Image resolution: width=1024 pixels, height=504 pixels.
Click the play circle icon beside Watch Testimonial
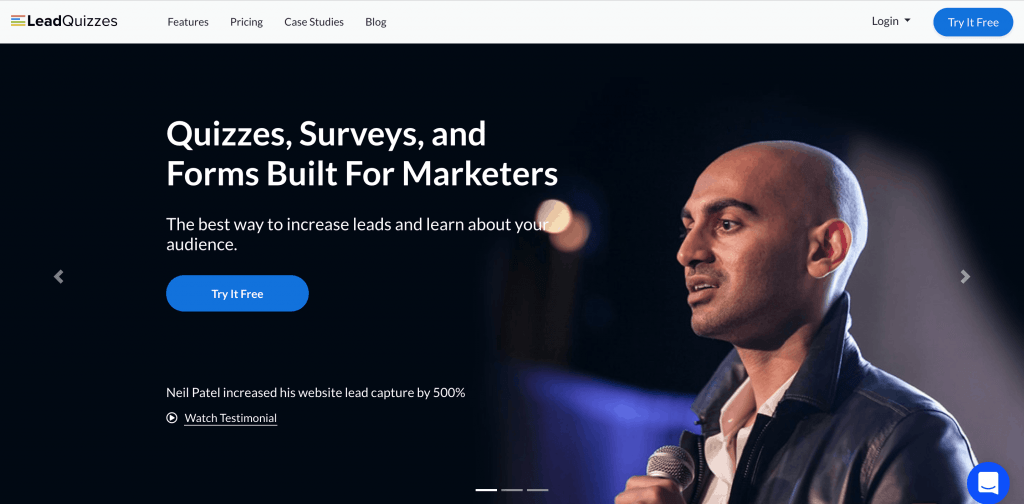(x=172, y=418)
